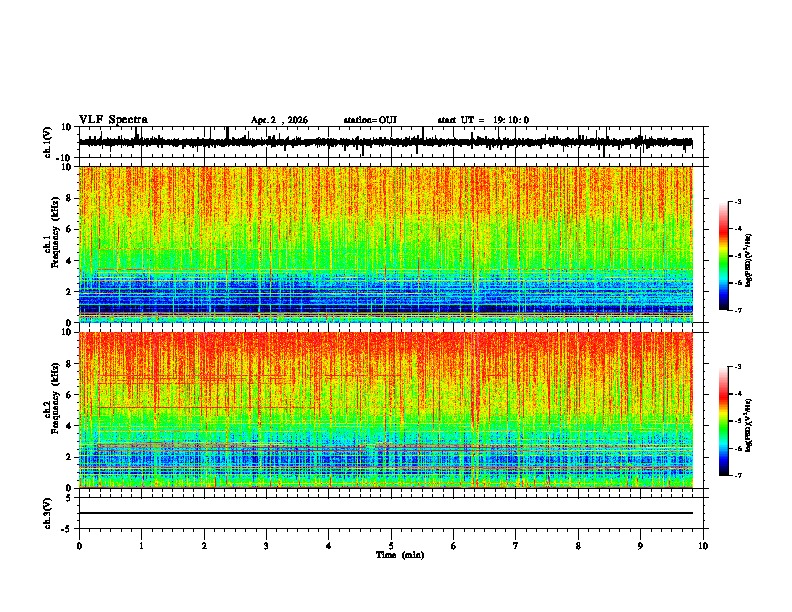Click the ch.2 color bar log(PSD) units label
This screenshot has width=792, height=612.
(749, 425)
